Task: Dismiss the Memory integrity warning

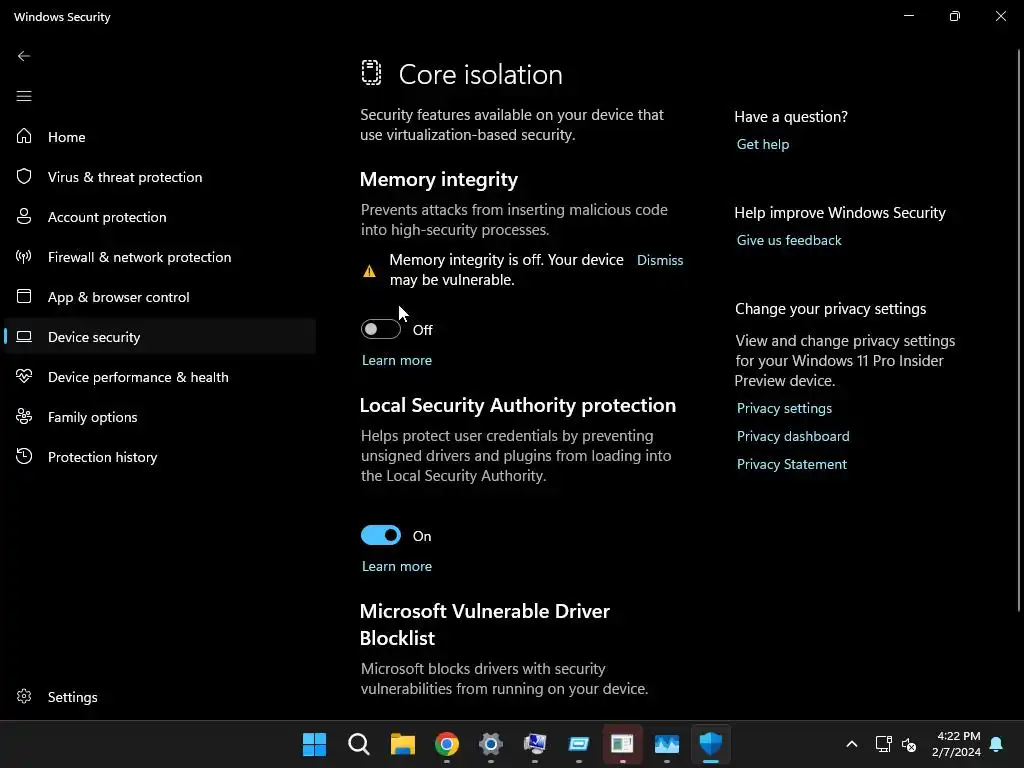Action: tap(660, 260)
